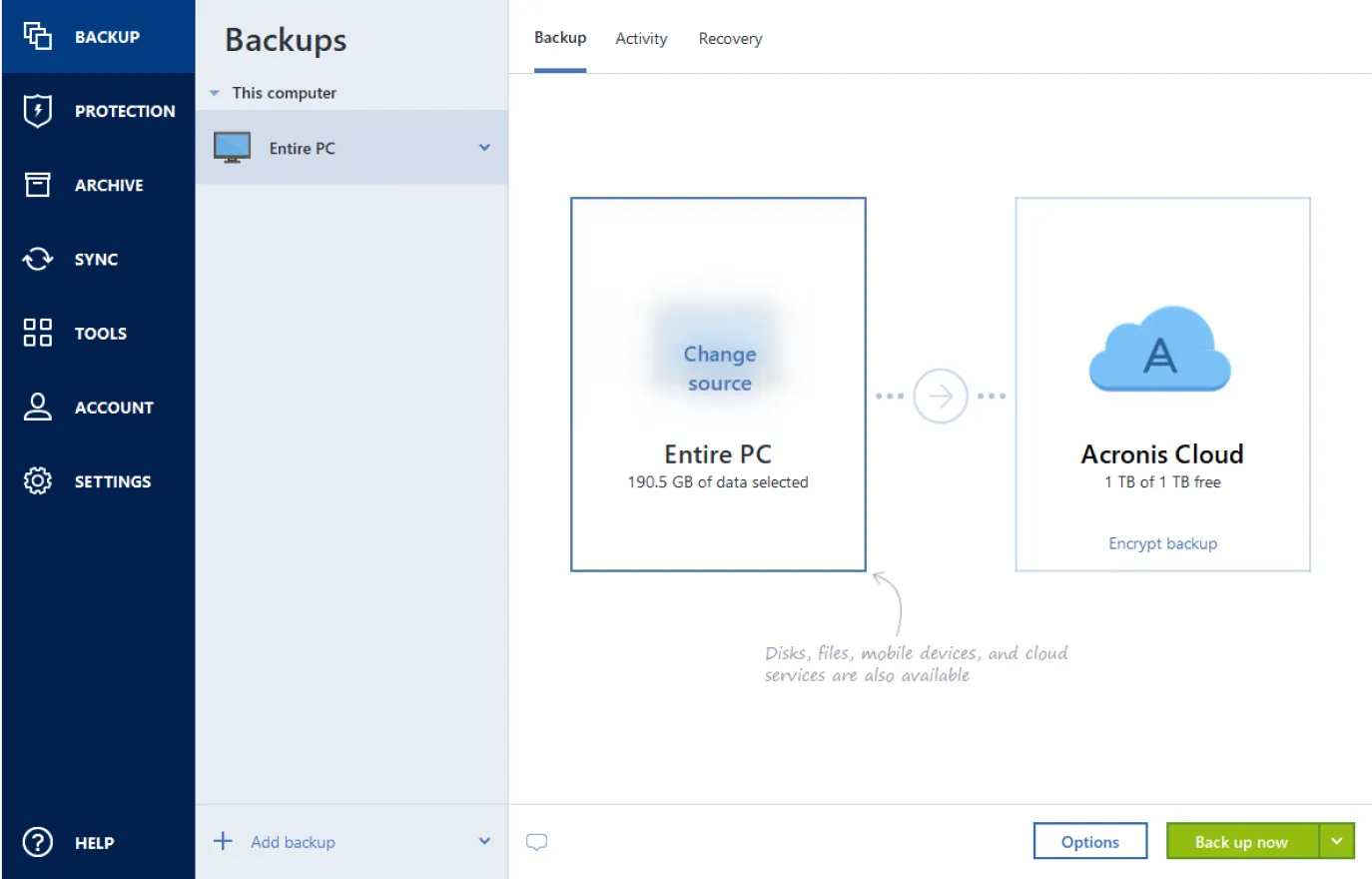Switch to the Backup tab
This screenshot has height=879, width=1372.
click(560, 38)
